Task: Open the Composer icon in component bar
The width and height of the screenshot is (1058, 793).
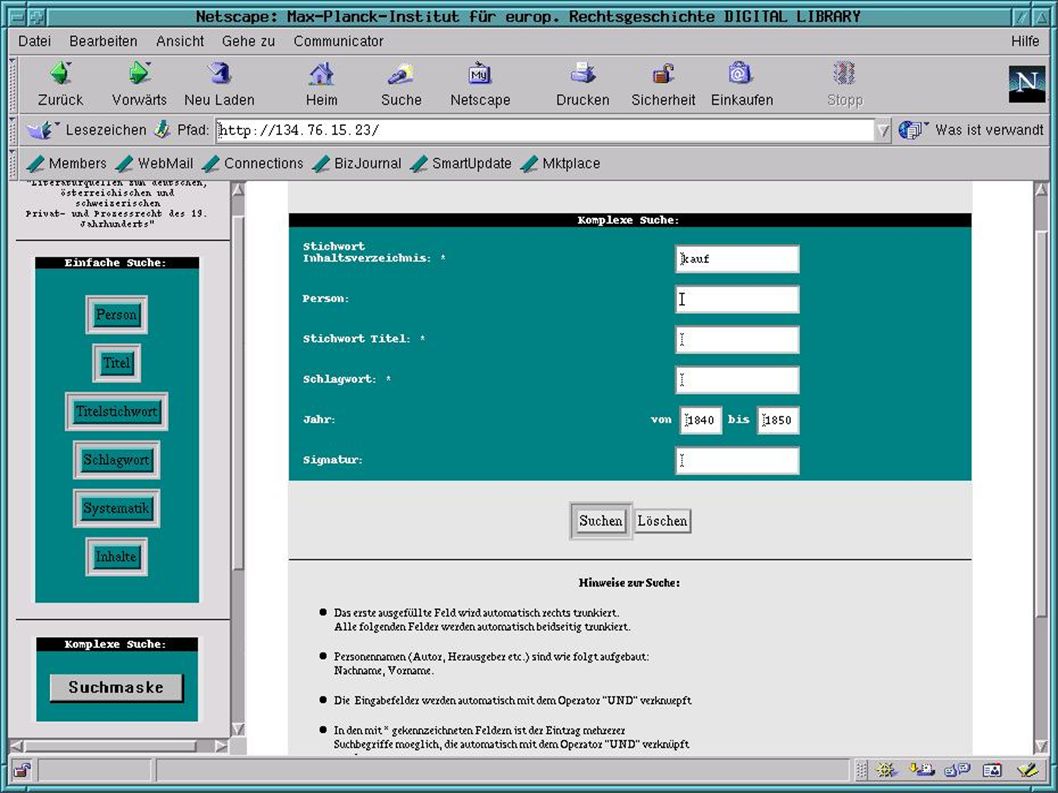Action: (1028, 769)
